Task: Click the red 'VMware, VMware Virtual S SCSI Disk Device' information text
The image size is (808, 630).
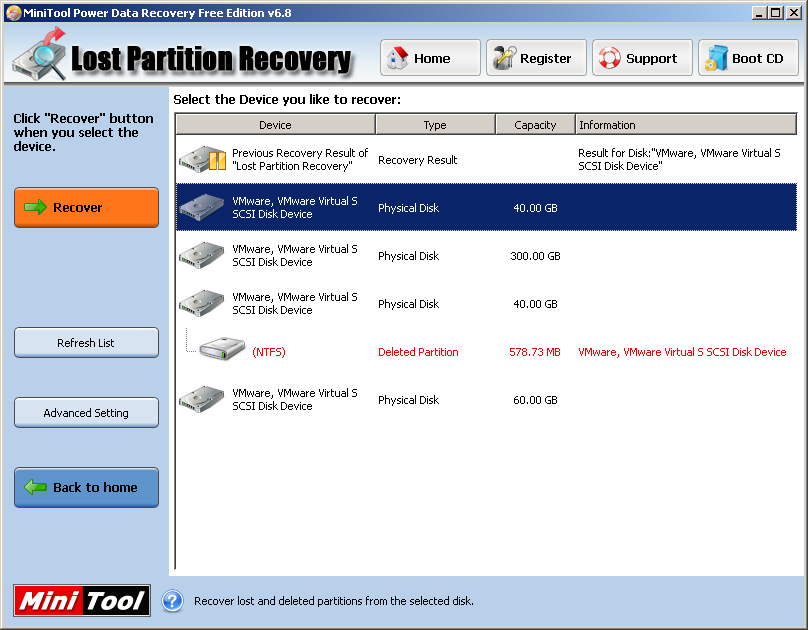Action: 682,352
